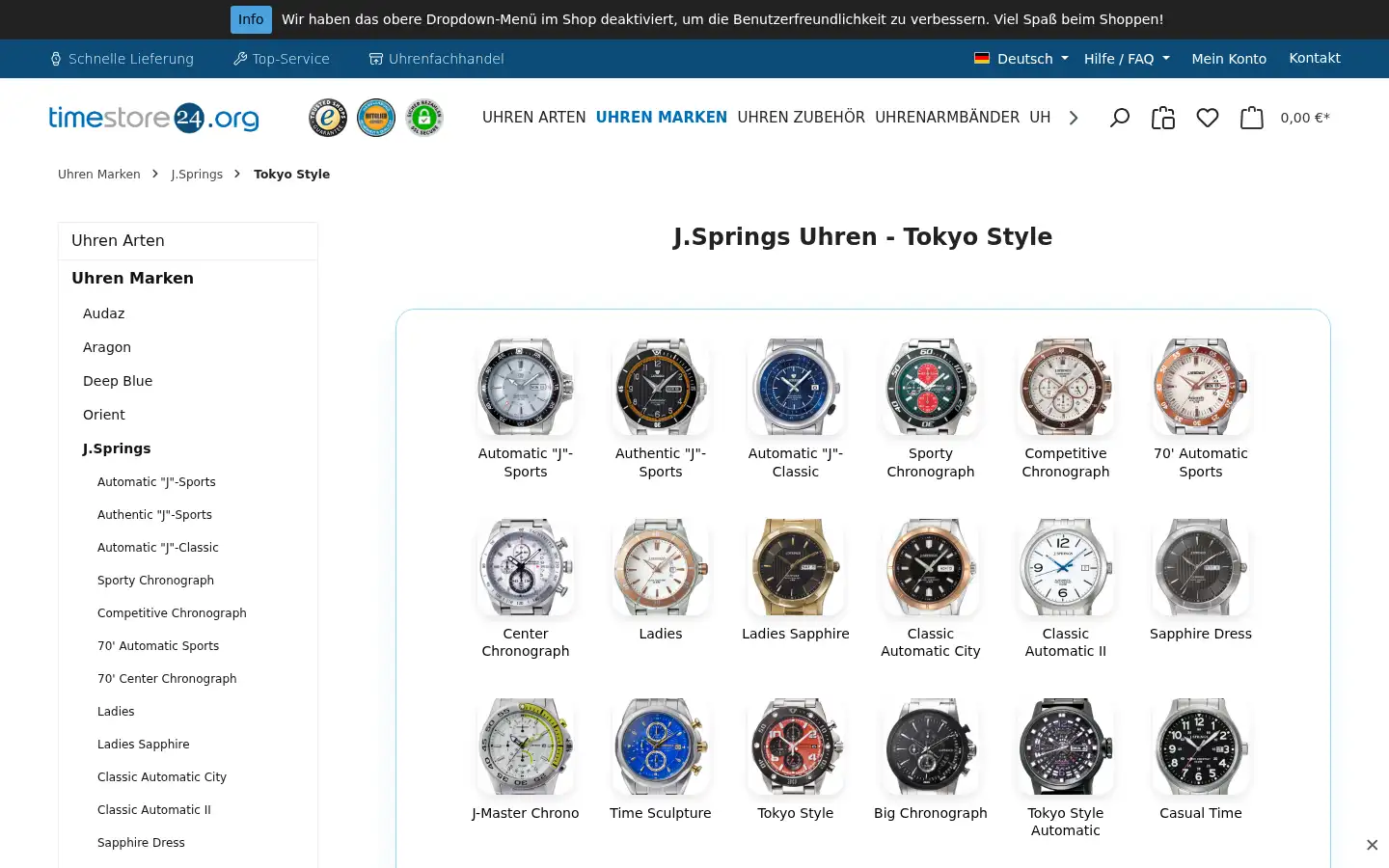Viewport: 1389px width, 868px height.
Task: Click Classic Automatic II watch thumbnail
Action: (1066, 567)
